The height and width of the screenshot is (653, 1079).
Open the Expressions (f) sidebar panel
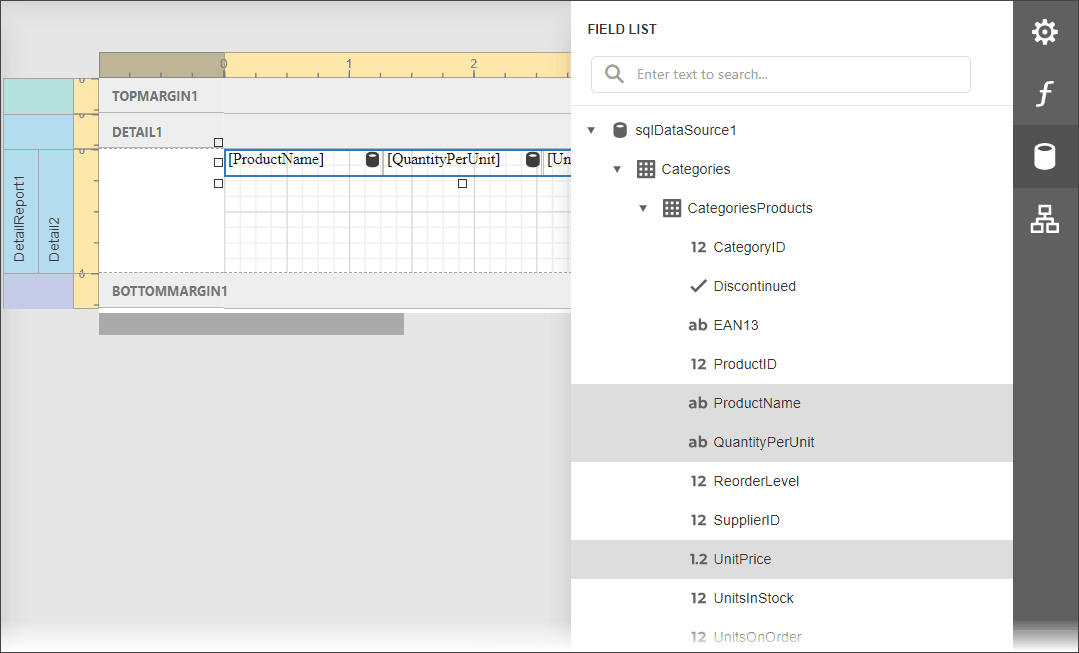coord(1045,93)
